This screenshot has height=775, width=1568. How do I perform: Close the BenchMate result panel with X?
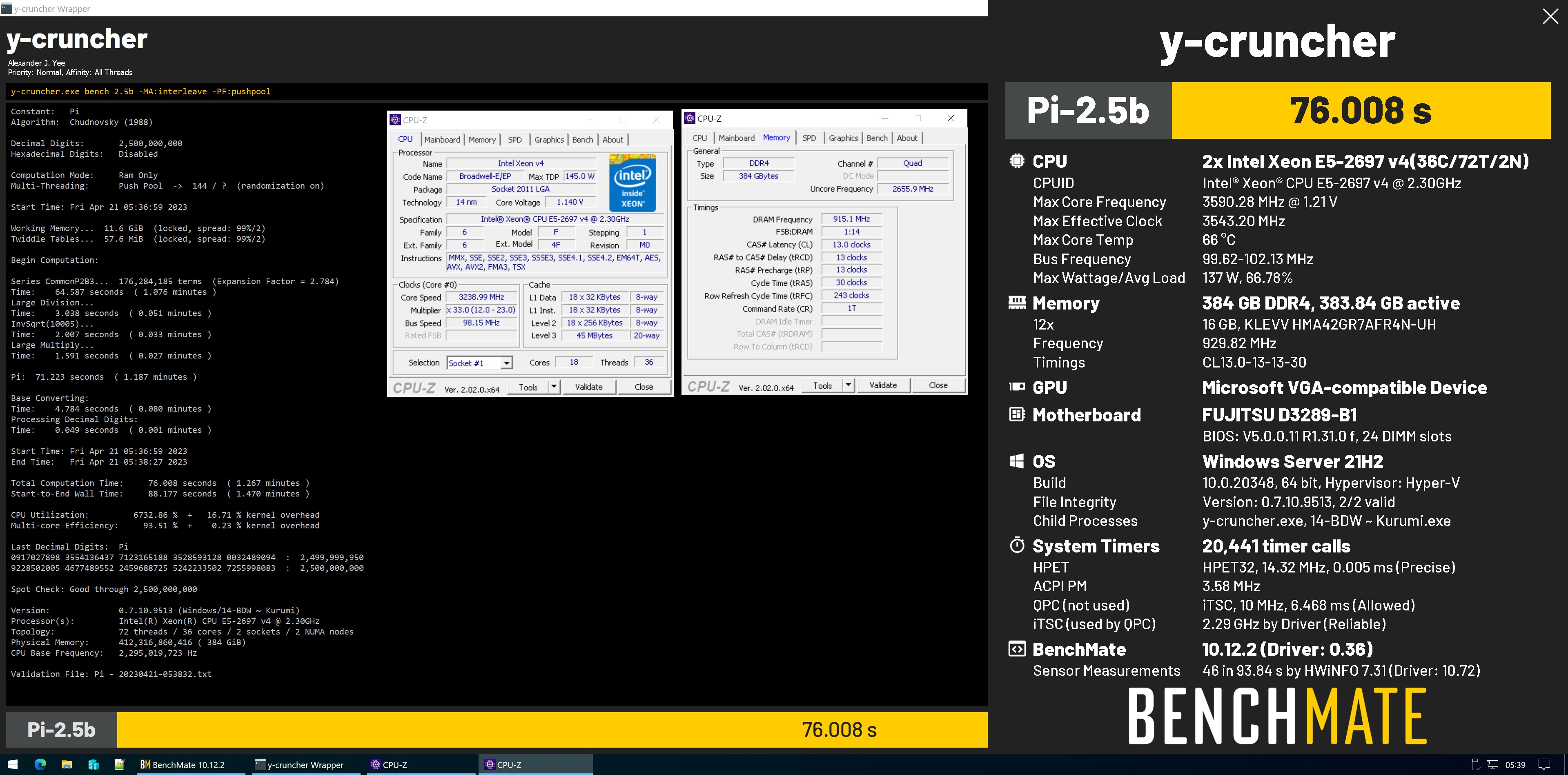point(1550,16)
